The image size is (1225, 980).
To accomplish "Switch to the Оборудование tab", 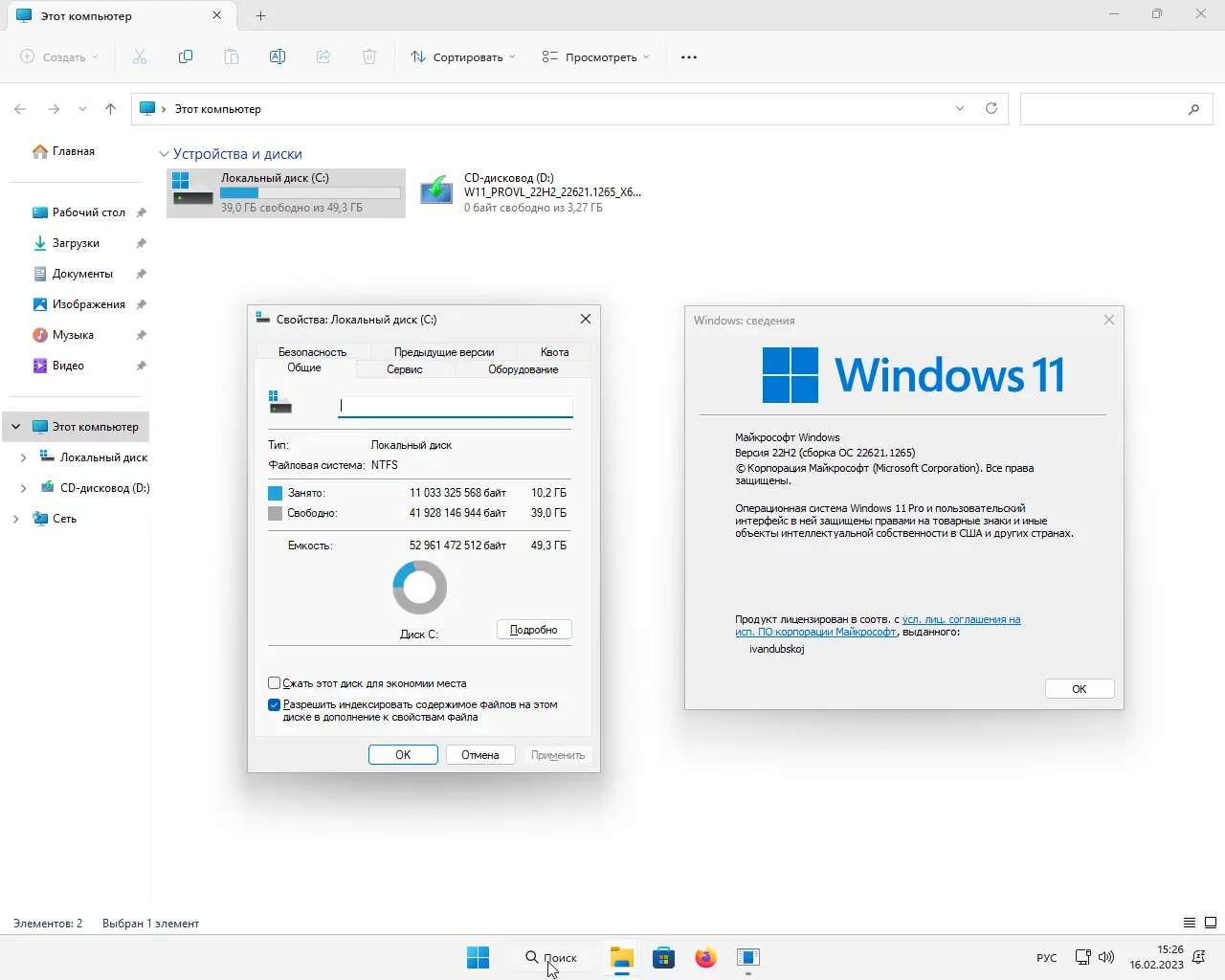I will click(523, 369).
